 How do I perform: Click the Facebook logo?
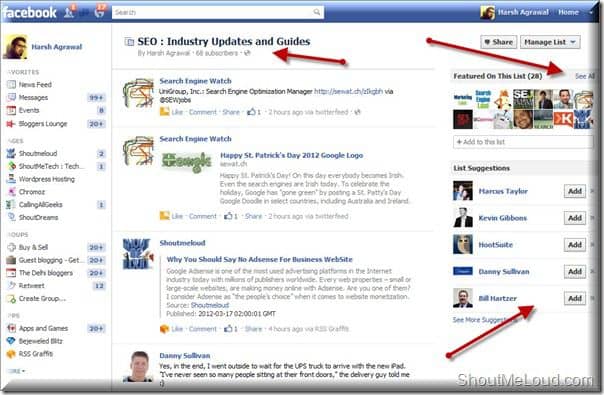point(29,13)
